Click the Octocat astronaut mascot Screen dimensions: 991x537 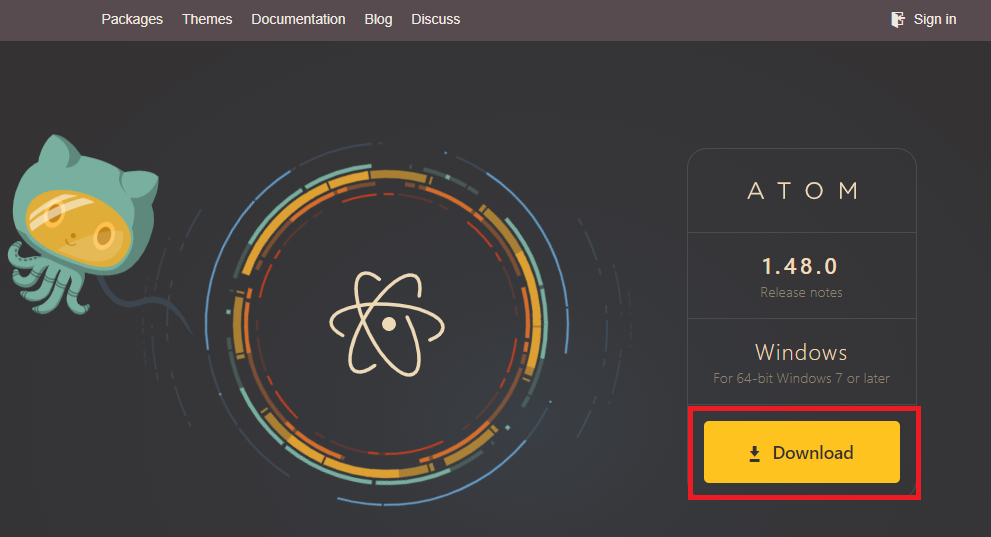point(84,225)
